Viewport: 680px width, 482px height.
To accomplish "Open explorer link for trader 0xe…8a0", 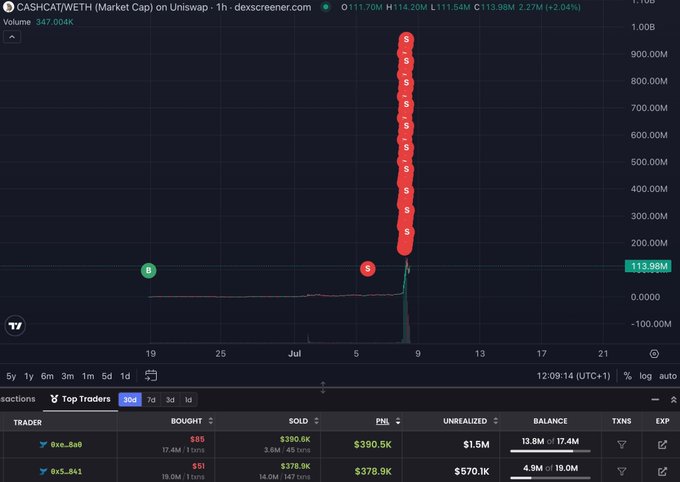I will 662,445.
